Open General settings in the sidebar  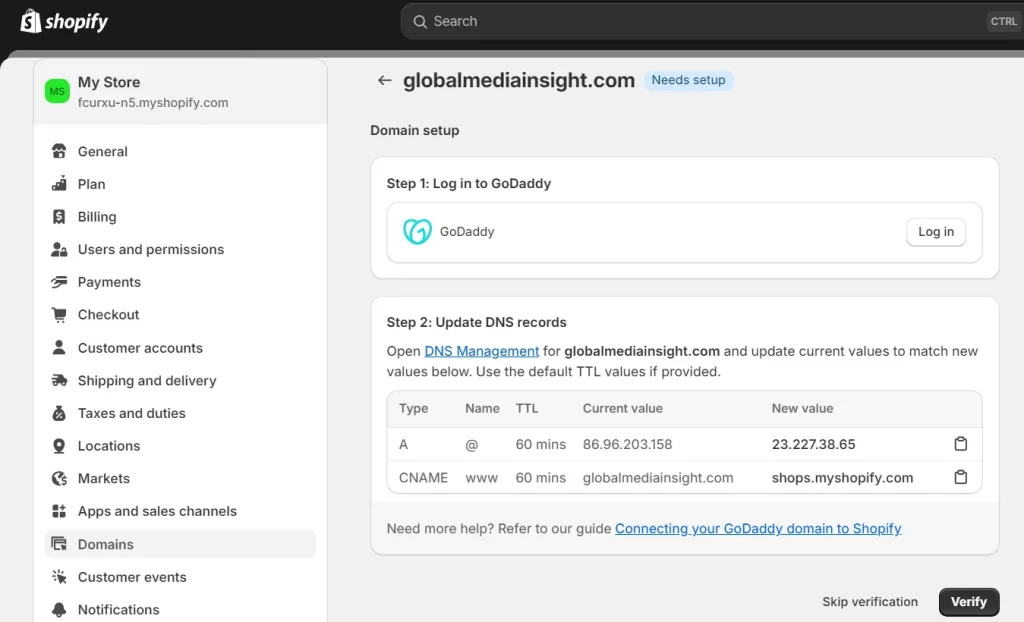click(x=103, y=152)
